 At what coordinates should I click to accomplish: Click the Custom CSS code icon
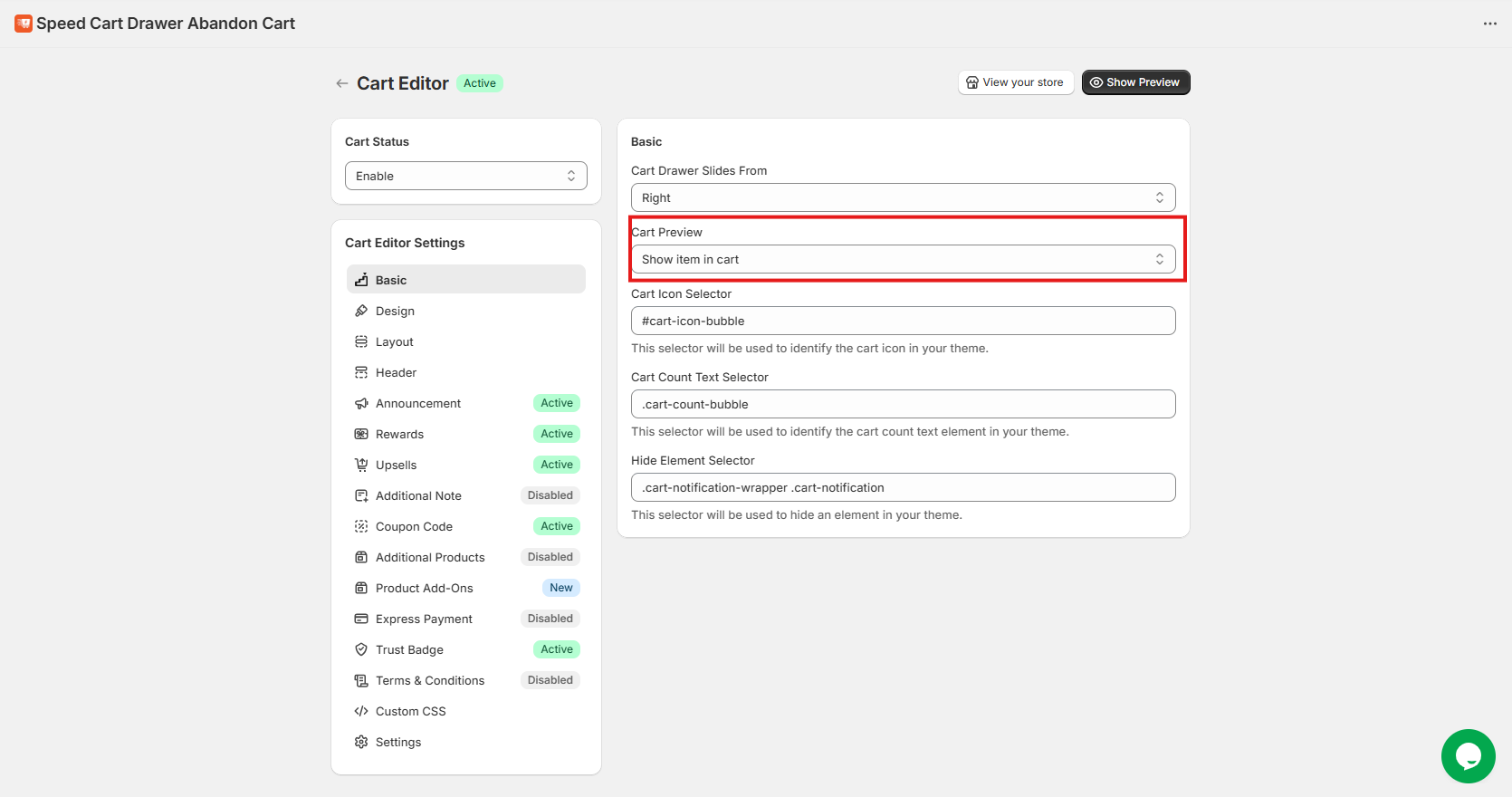coord(361,711)
